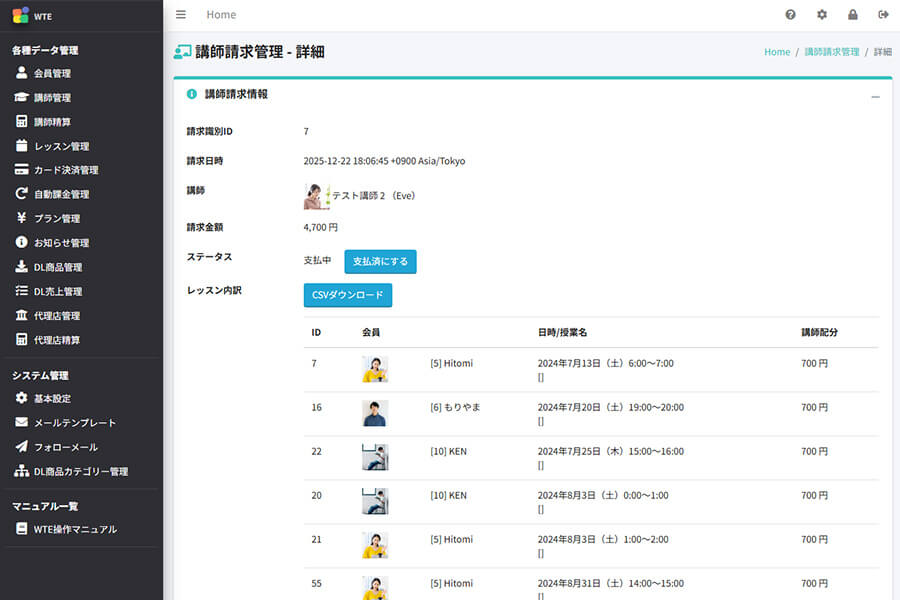Open the settings gear icon in header
The width and height of the screenshot is (900, 600).
pyautogui.click(x=822, y=15)
